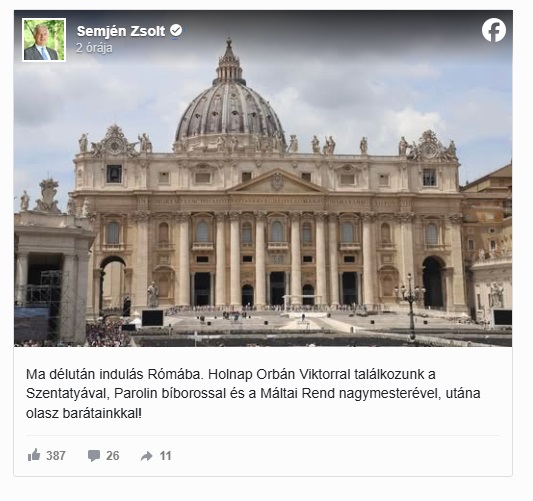Click the blue verified badge checkmark

pos(176,31)
